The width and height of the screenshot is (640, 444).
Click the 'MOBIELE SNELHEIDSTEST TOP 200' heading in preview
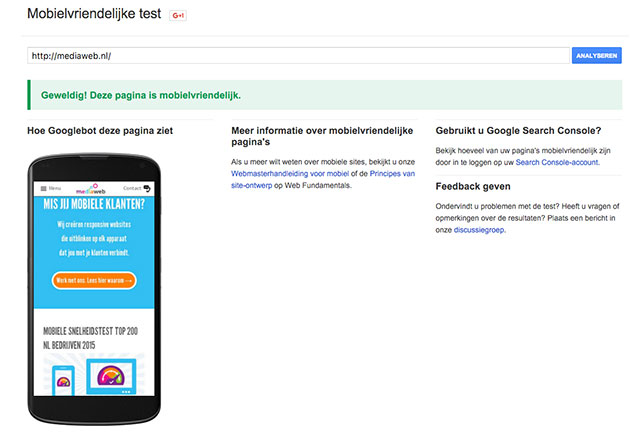tap(91, 338)
